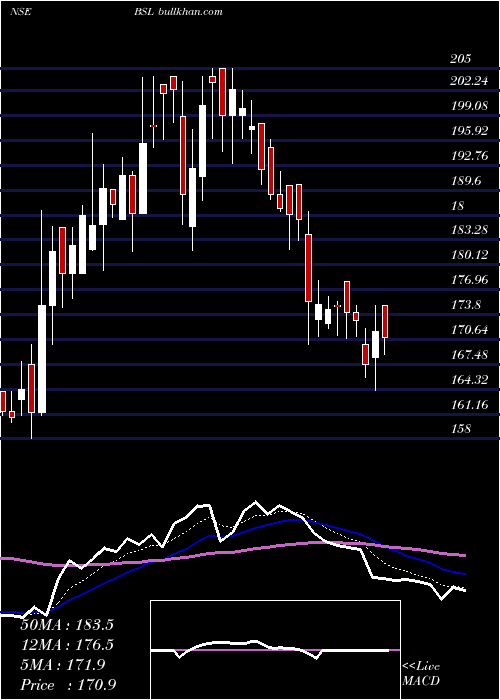Click the last red candlestick on the right
The image size is (500, 700).
tap(385, 321)
